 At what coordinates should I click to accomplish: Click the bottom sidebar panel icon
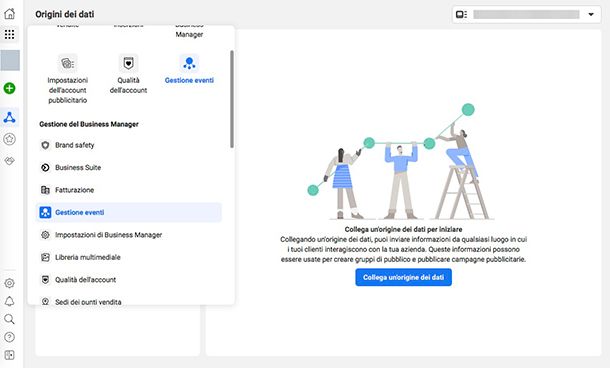click(x=9, y=355)
